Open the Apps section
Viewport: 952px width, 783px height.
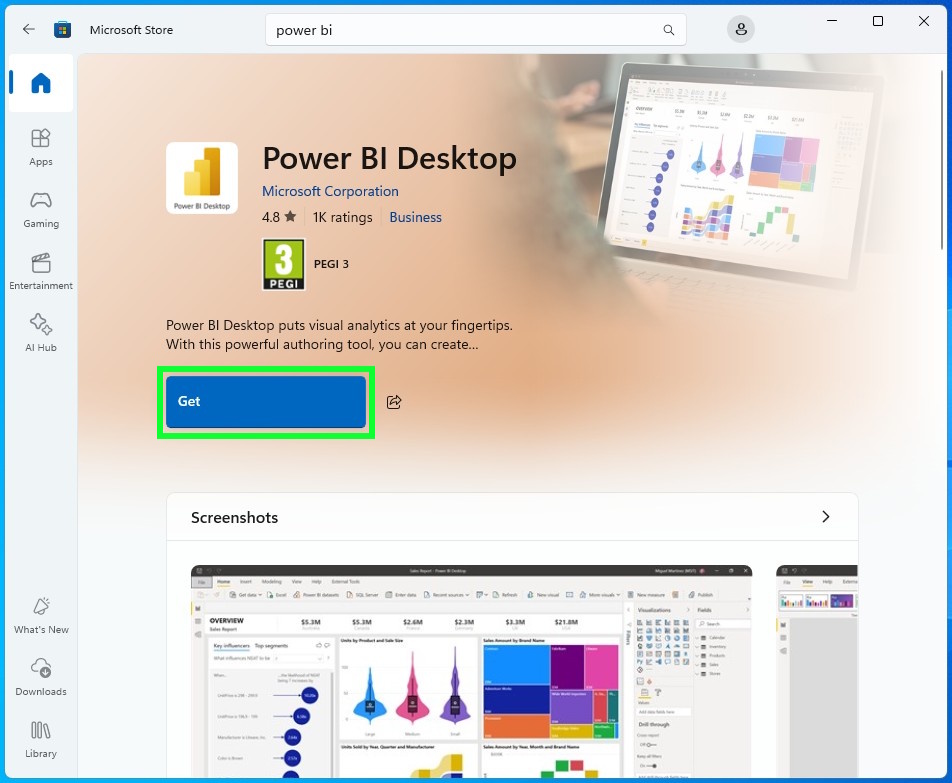[x=41, y=146]
